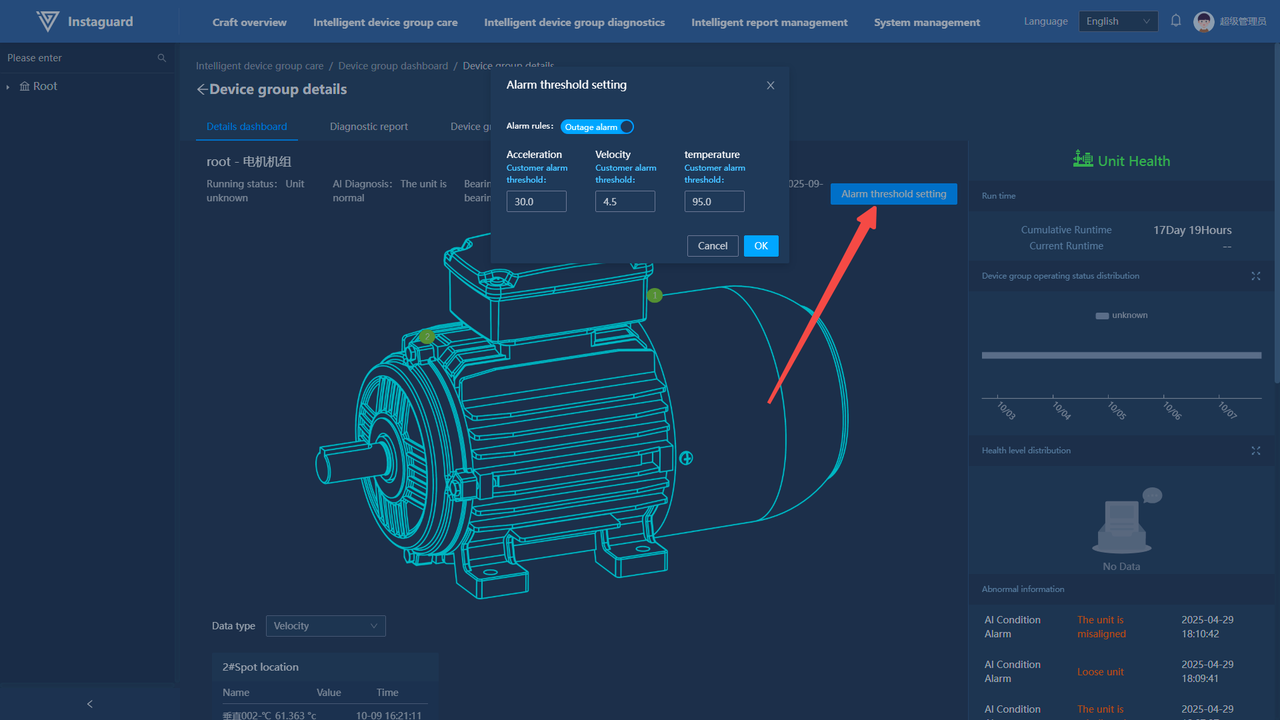Open the Language dropdown
The height and width of the screenshot is (720, 1280).
(1117, 21)
